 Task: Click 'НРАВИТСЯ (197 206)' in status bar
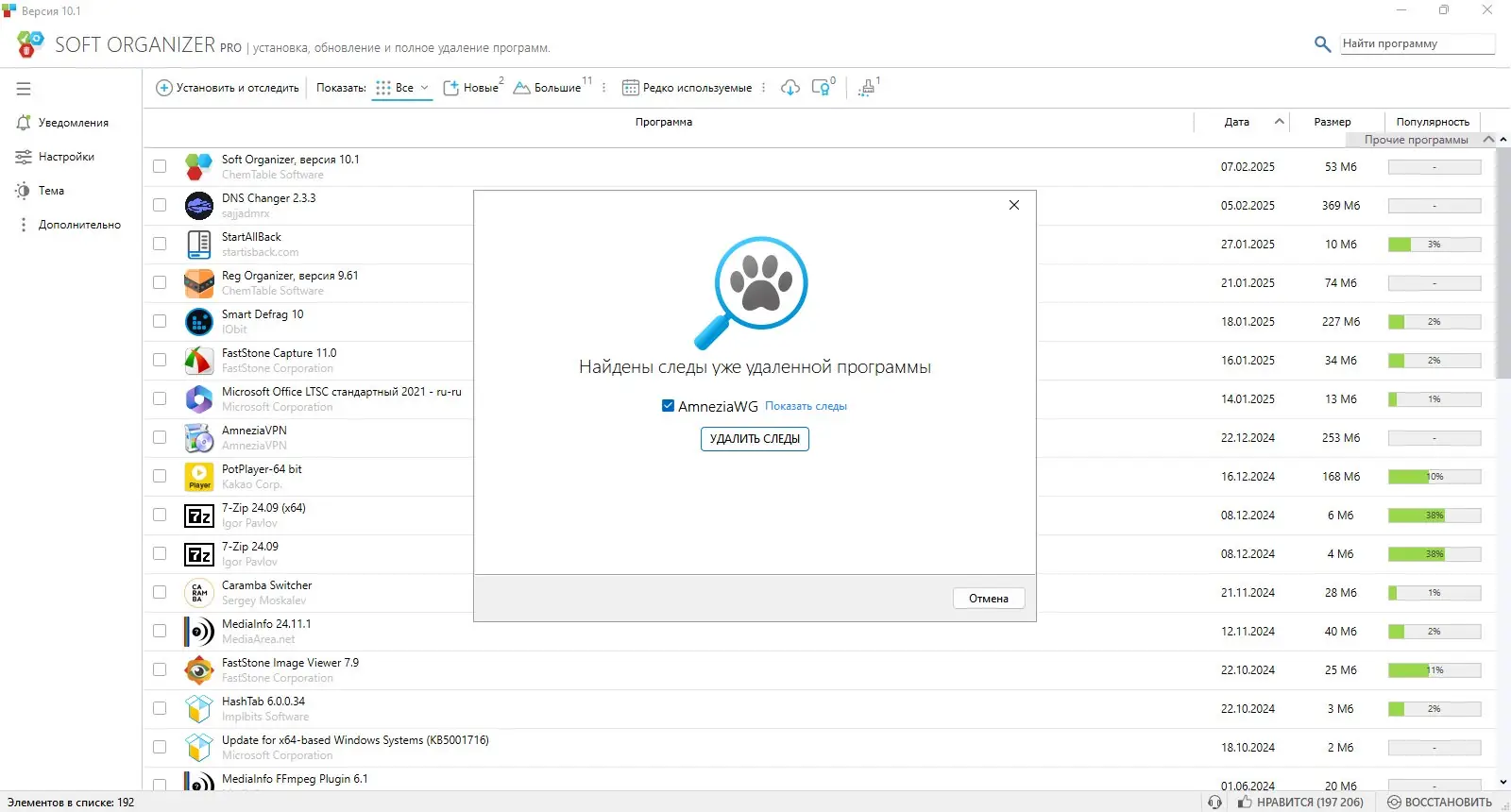tap(1300, 803)
